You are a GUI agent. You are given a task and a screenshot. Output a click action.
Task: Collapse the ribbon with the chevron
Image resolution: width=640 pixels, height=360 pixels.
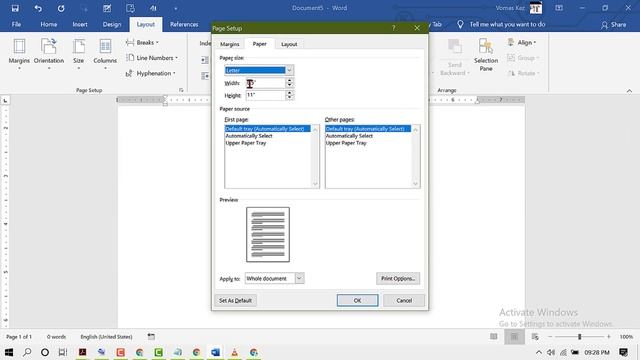[629, 91]
